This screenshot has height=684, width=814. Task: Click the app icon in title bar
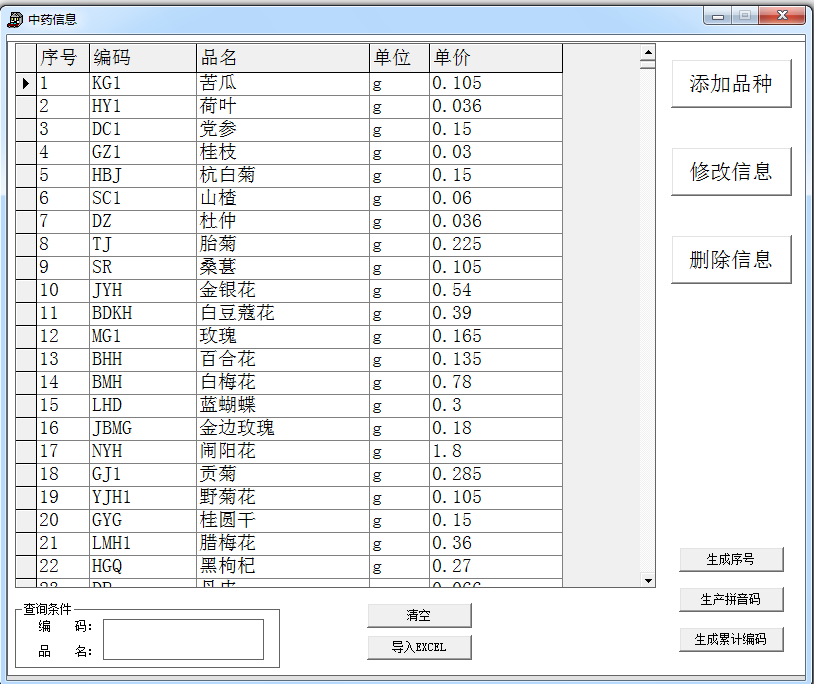(15, 19)
